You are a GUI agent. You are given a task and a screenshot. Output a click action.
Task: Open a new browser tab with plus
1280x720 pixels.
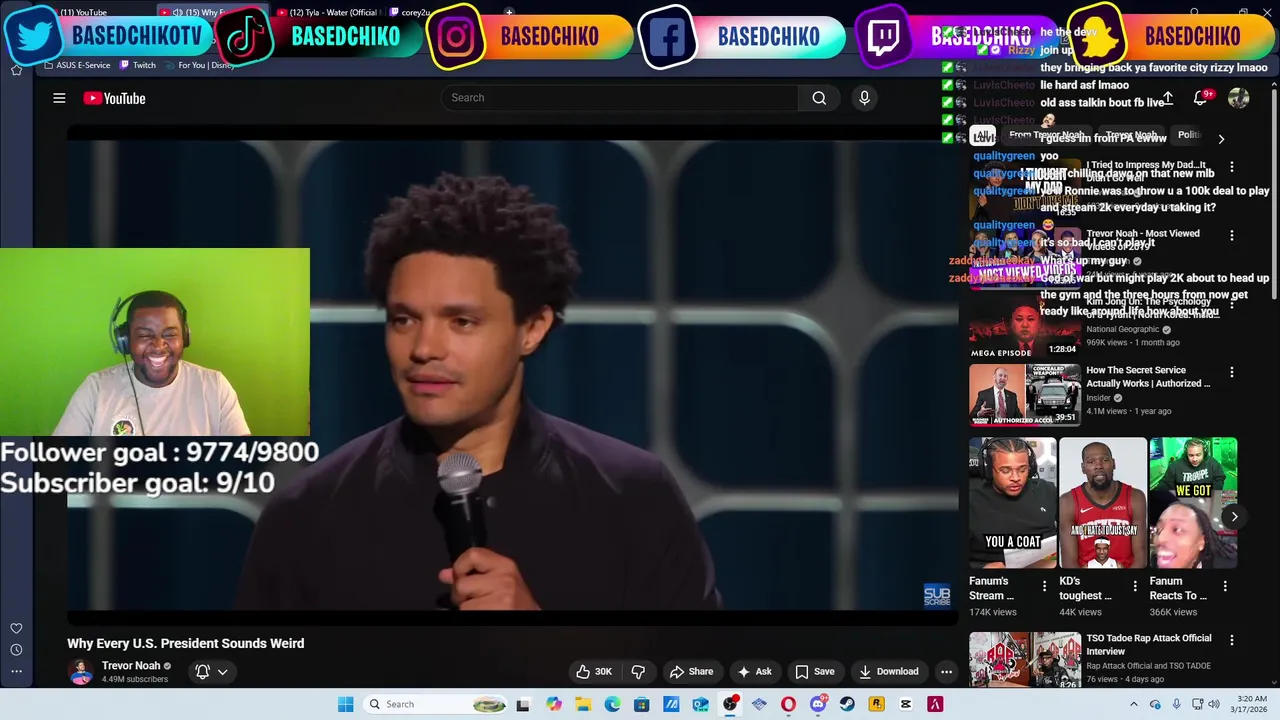pyautogui.click(x=509, y=12)
